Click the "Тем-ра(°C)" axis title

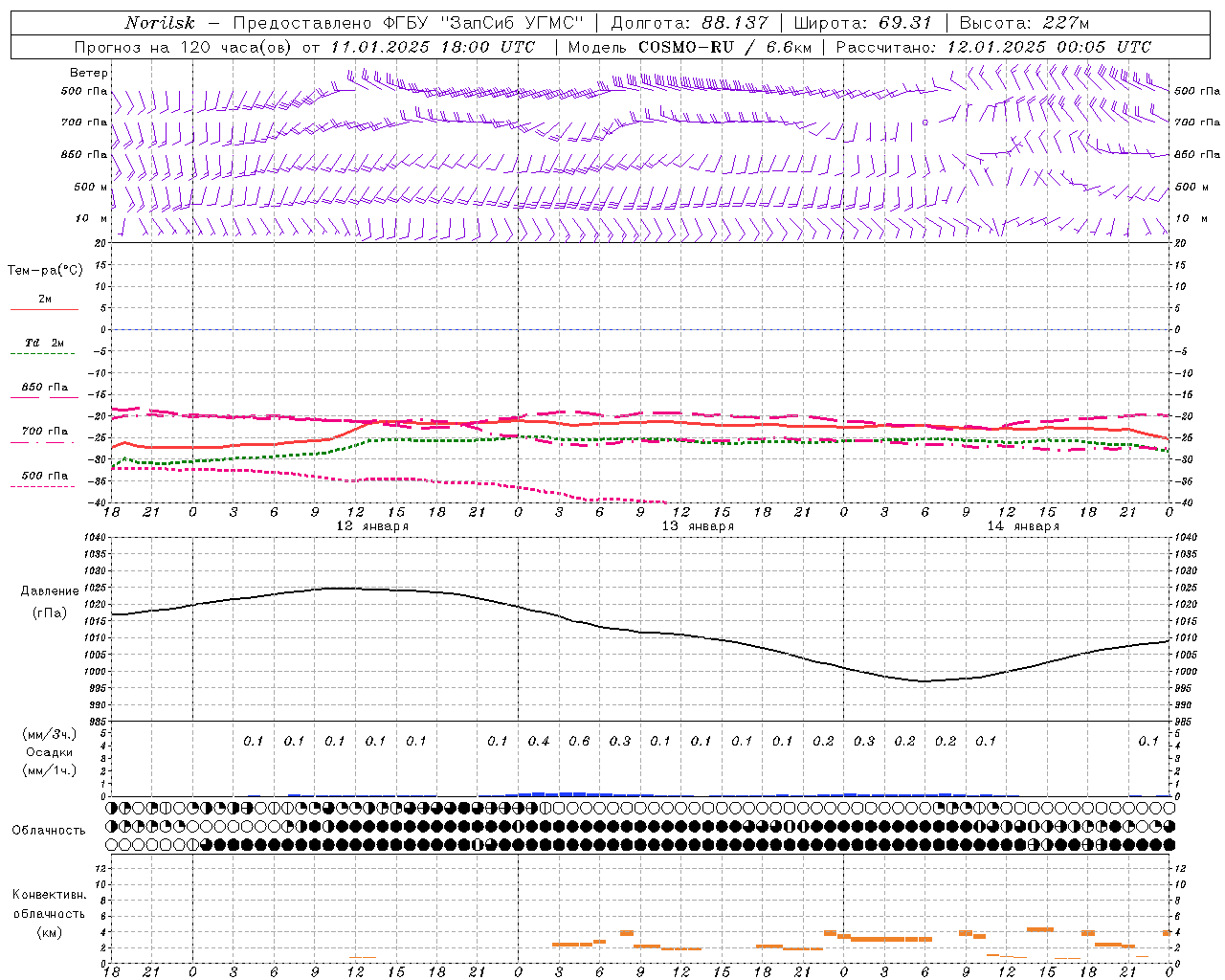click(45, 271)
